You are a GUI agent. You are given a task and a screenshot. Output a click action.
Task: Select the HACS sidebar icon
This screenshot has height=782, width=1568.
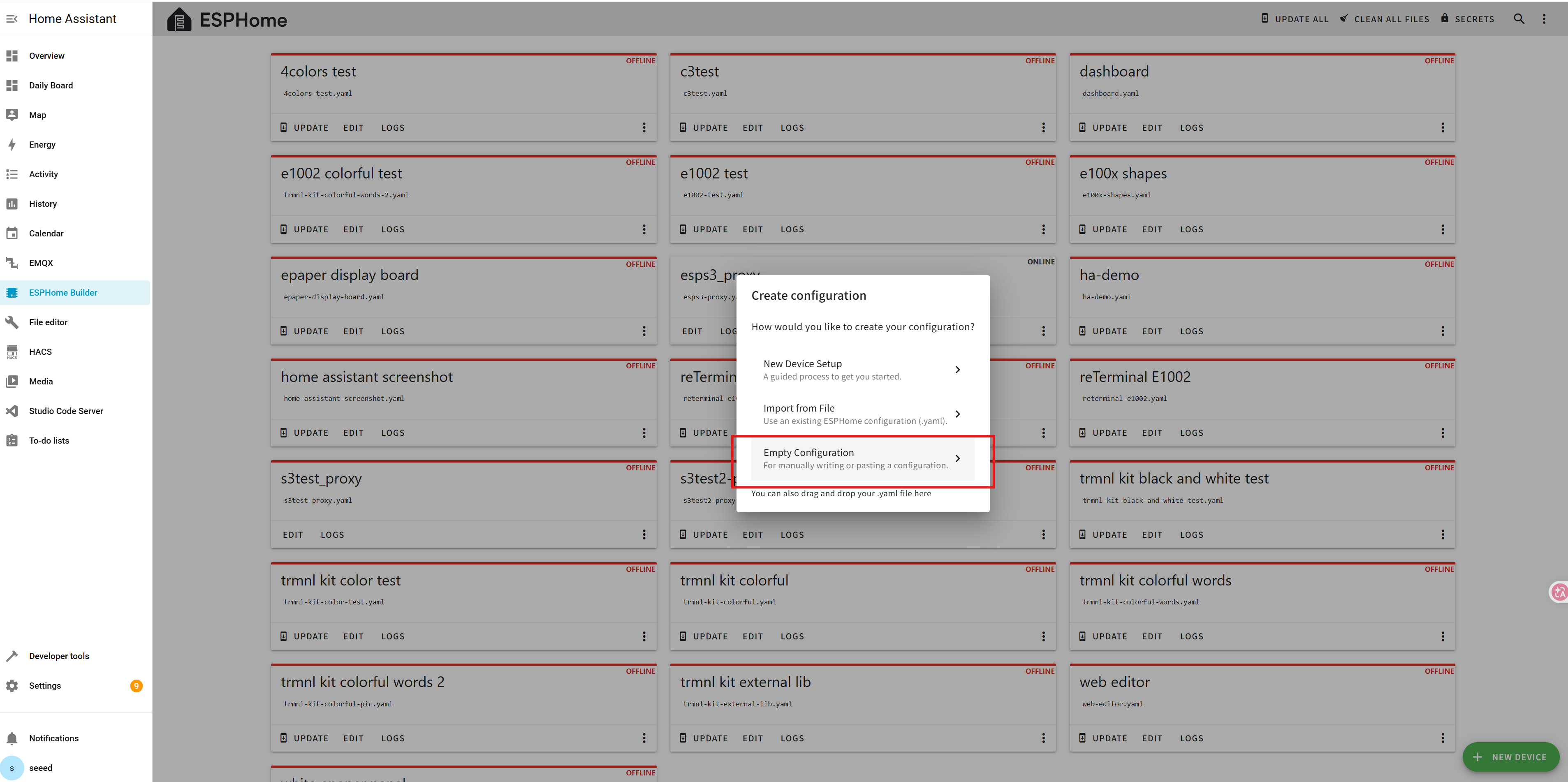12,351
